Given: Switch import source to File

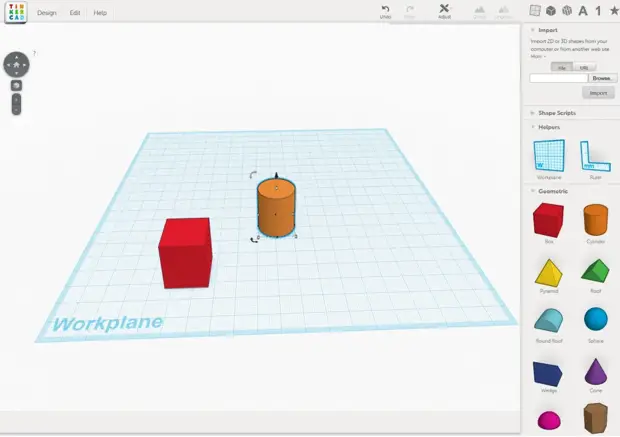Looking at the screenshot, I should pos(561,68).
